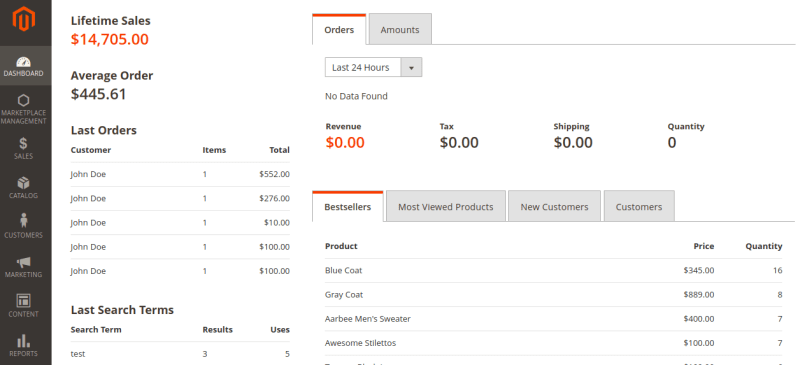Expand the Last 24 Hours dropdown arrow
This screenshot has width=800, height=365.
pos(411,67)
